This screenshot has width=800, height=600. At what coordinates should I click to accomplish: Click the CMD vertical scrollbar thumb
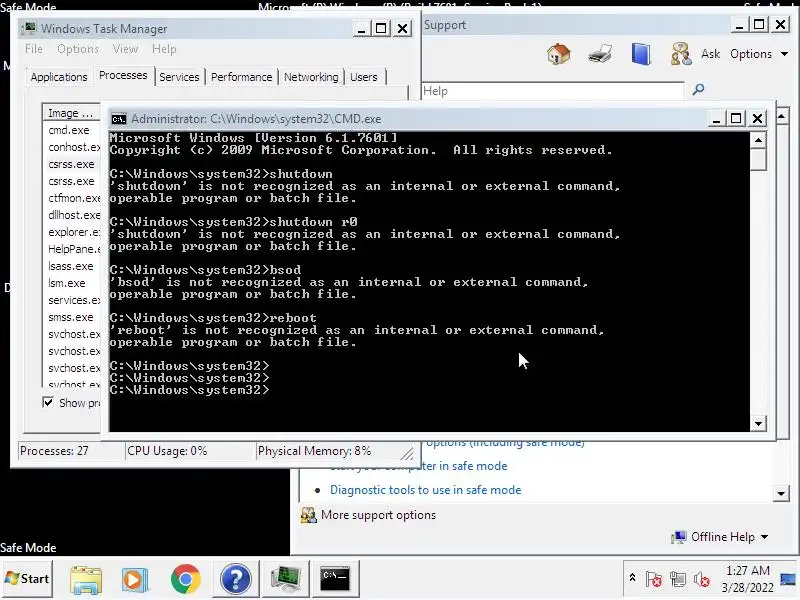758,160
